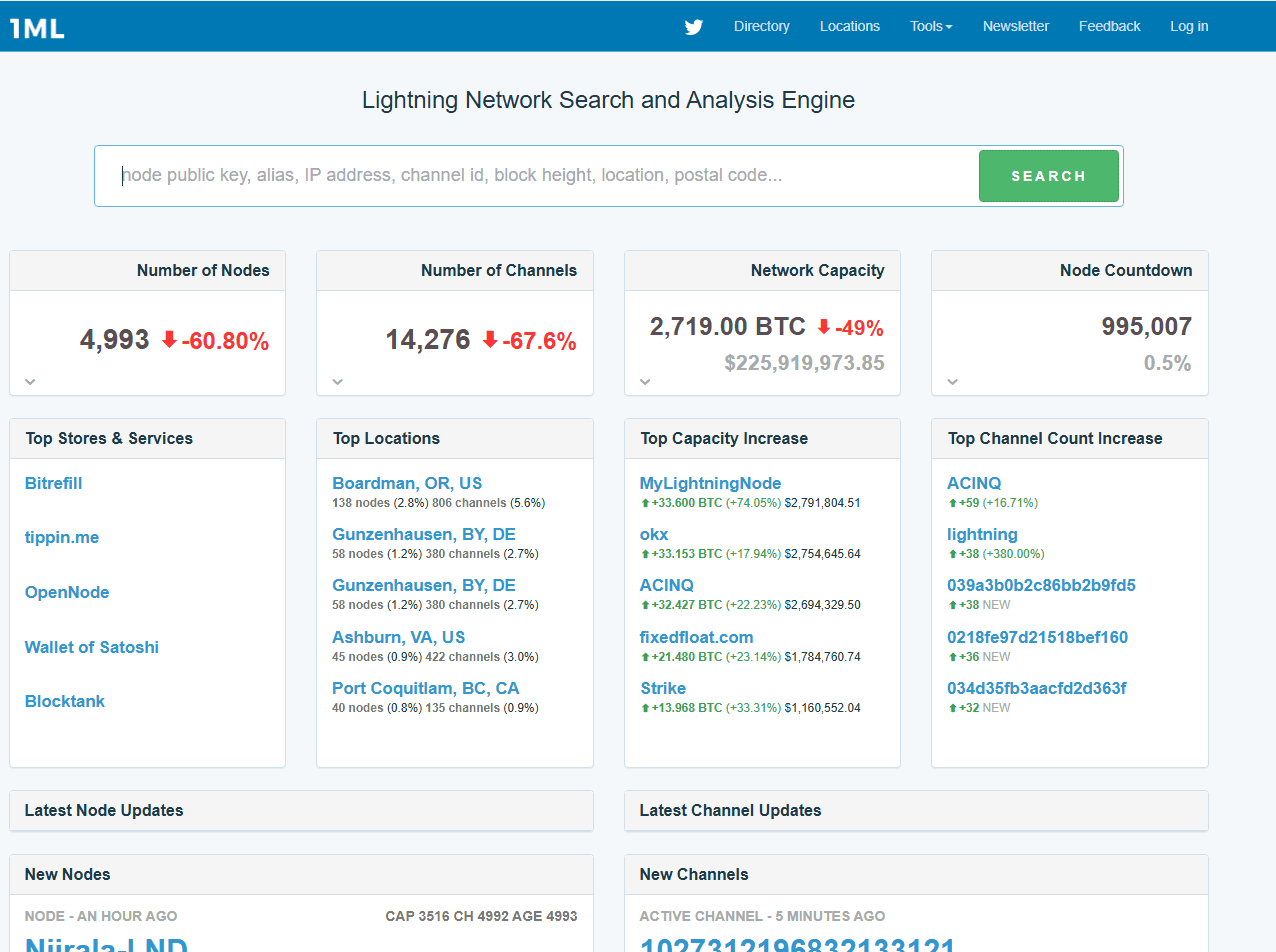Open the Locations menu item
1276x952 pixels.
(x=849, y=26)
